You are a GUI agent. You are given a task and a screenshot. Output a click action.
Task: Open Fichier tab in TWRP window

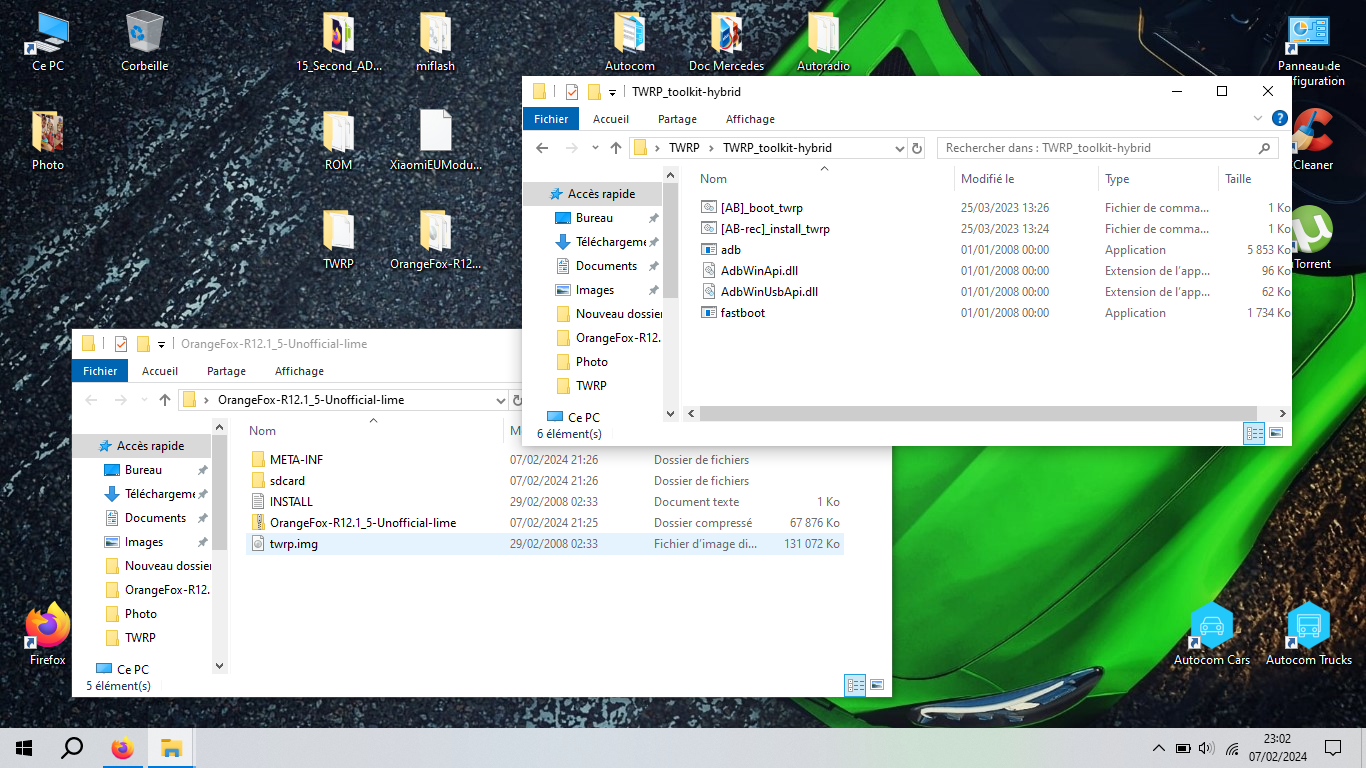551,118
